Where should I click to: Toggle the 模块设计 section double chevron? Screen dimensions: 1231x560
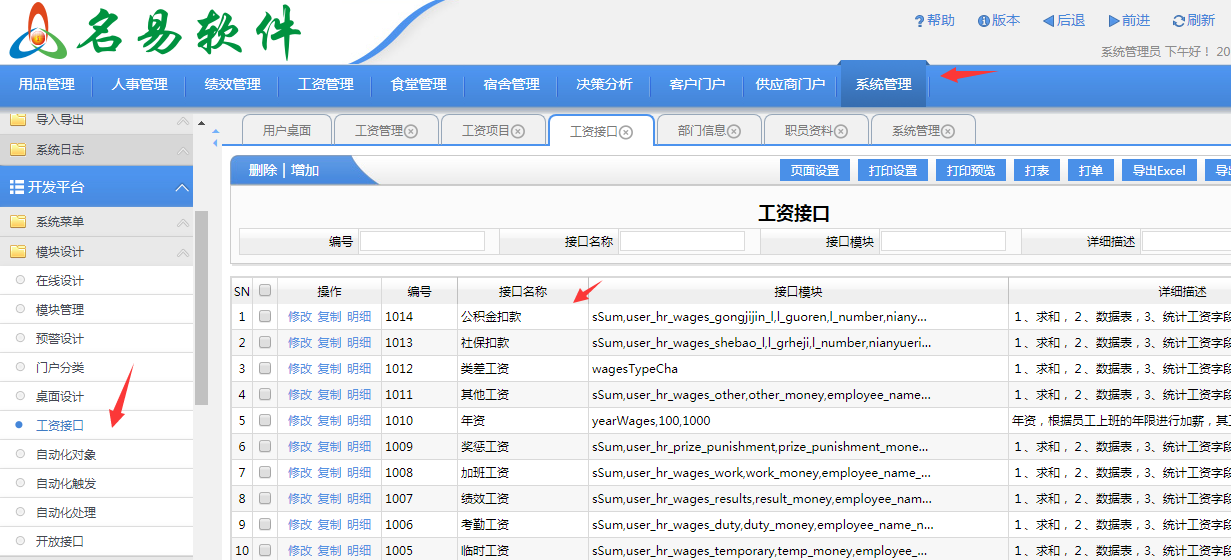point(182,252)
